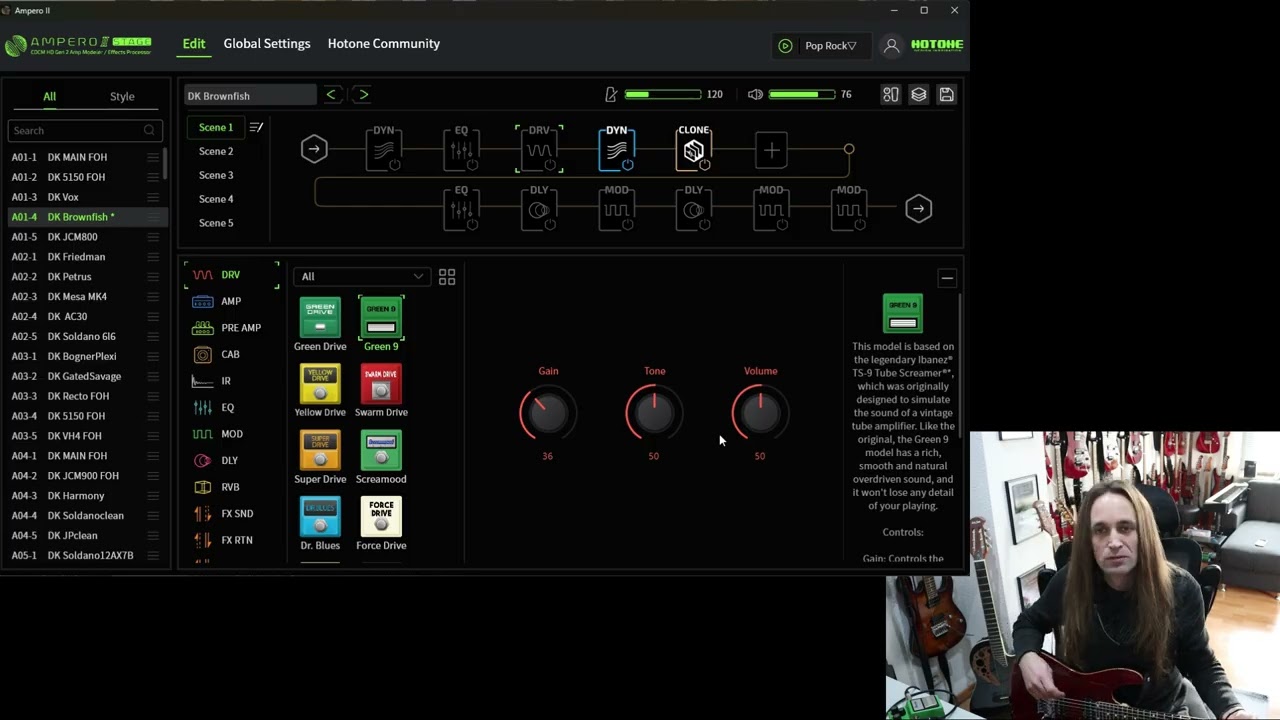This screenshot has height=720, width=1280.
Task: Open the metronome tempo icon
Action: coord(611,94)
